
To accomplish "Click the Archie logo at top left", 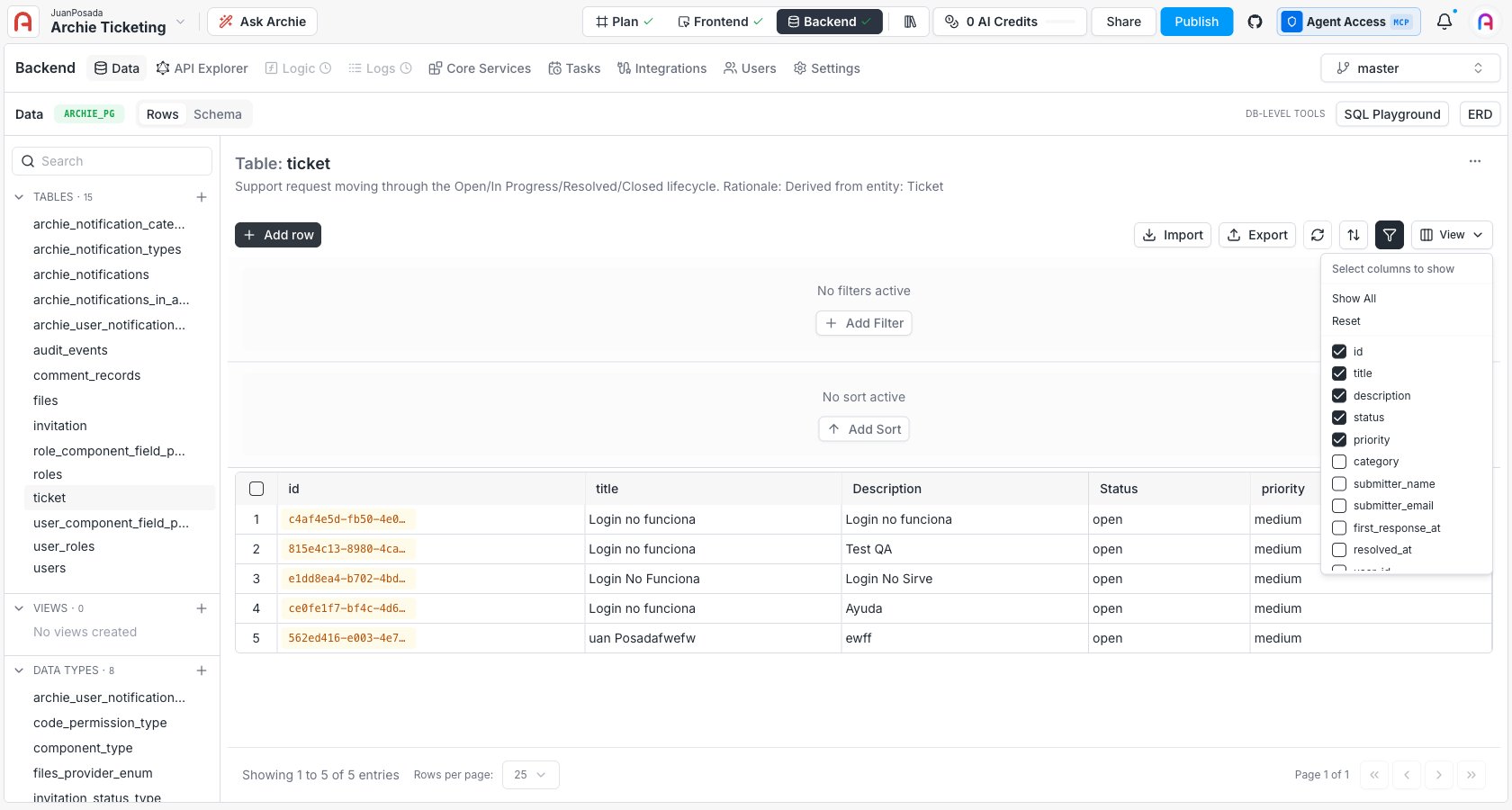I will (x=23, y=22).
